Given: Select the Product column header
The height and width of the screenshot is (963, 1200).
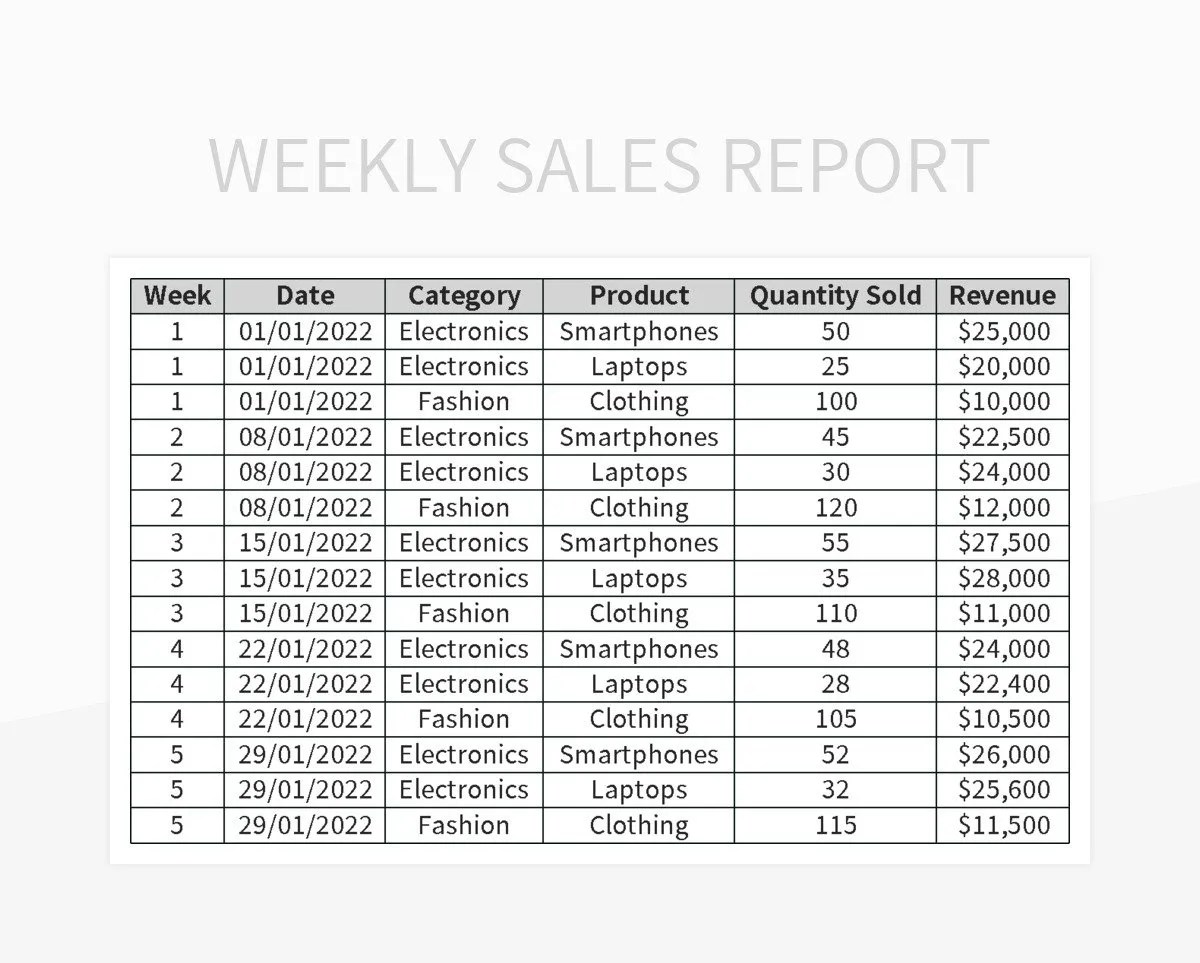Looking at the screenshot, I should (639, 296).
